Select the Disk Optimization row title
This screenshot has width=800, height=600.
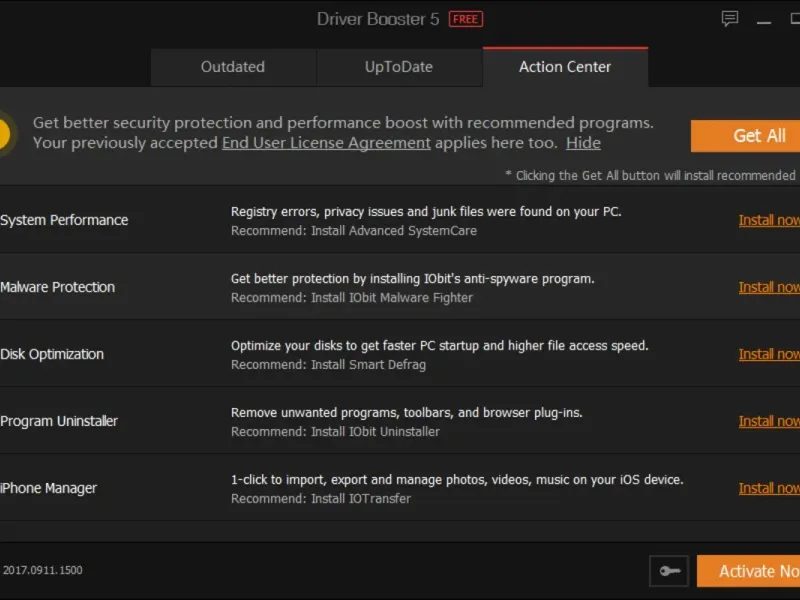(52, 354)
